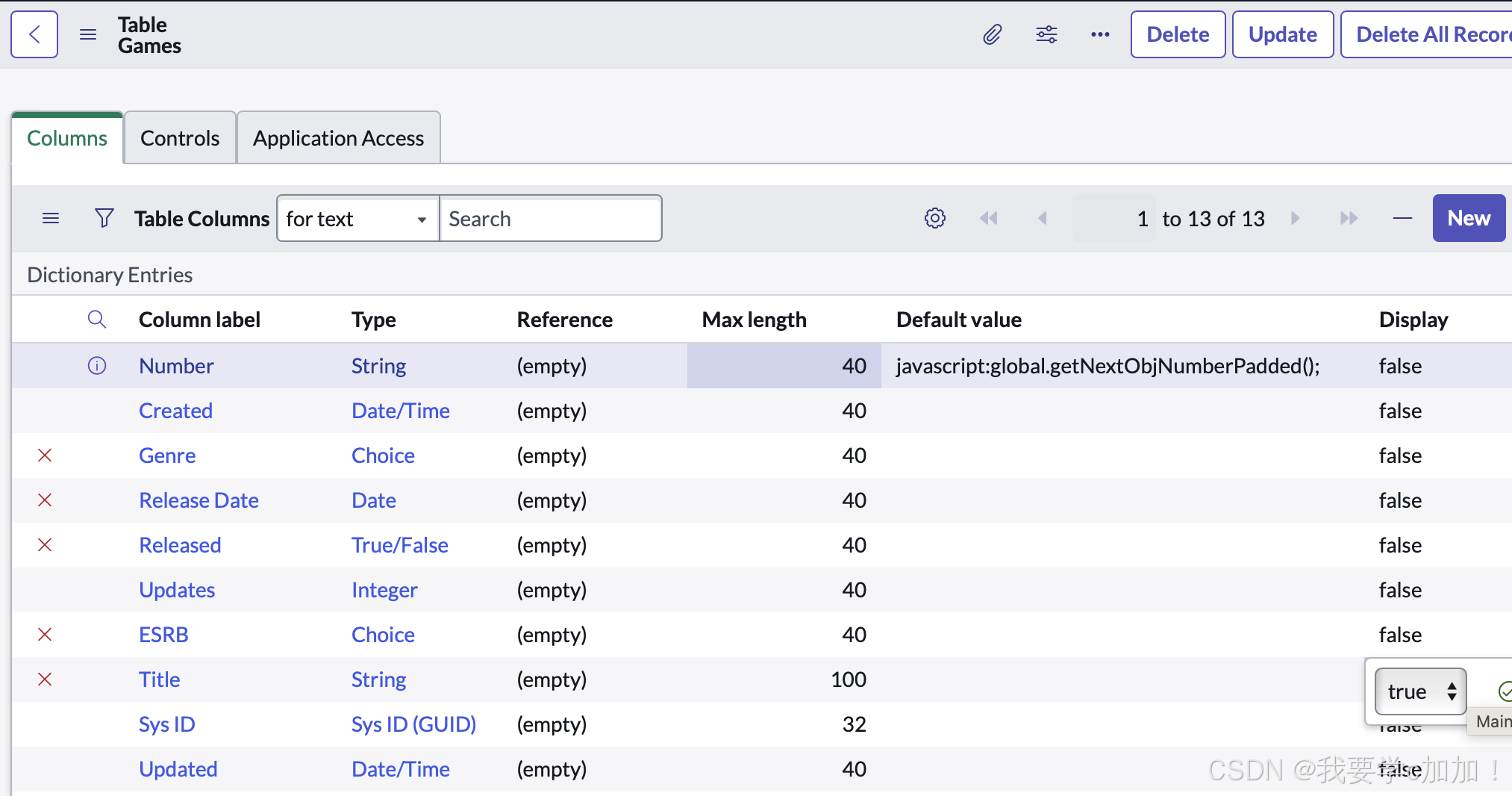
Task: Click the column search magnifier icon
Action: click(97, 320)
